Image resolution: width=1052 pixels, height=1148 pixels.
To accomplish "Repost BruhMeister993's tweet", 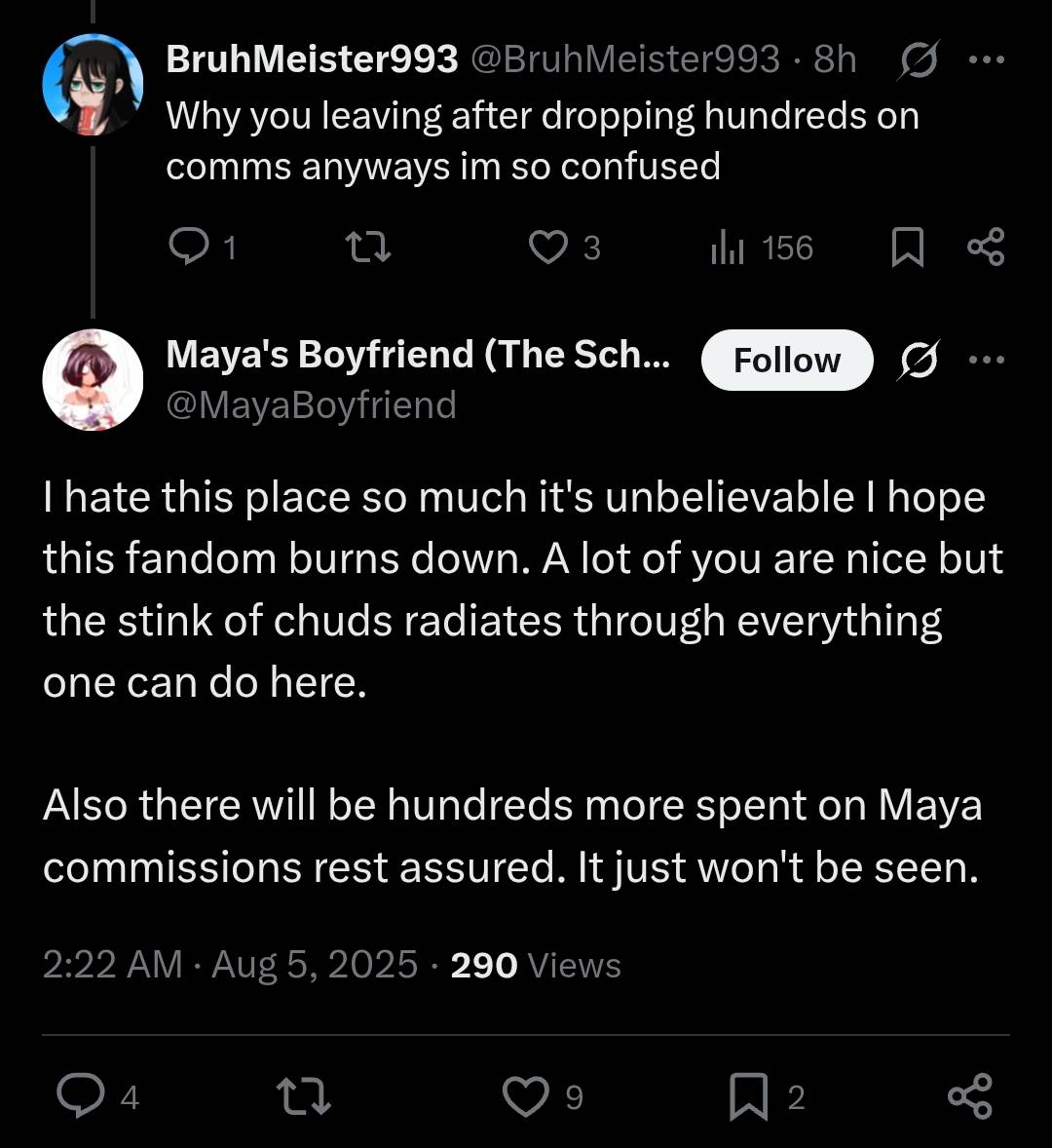I will coord(370,248).
